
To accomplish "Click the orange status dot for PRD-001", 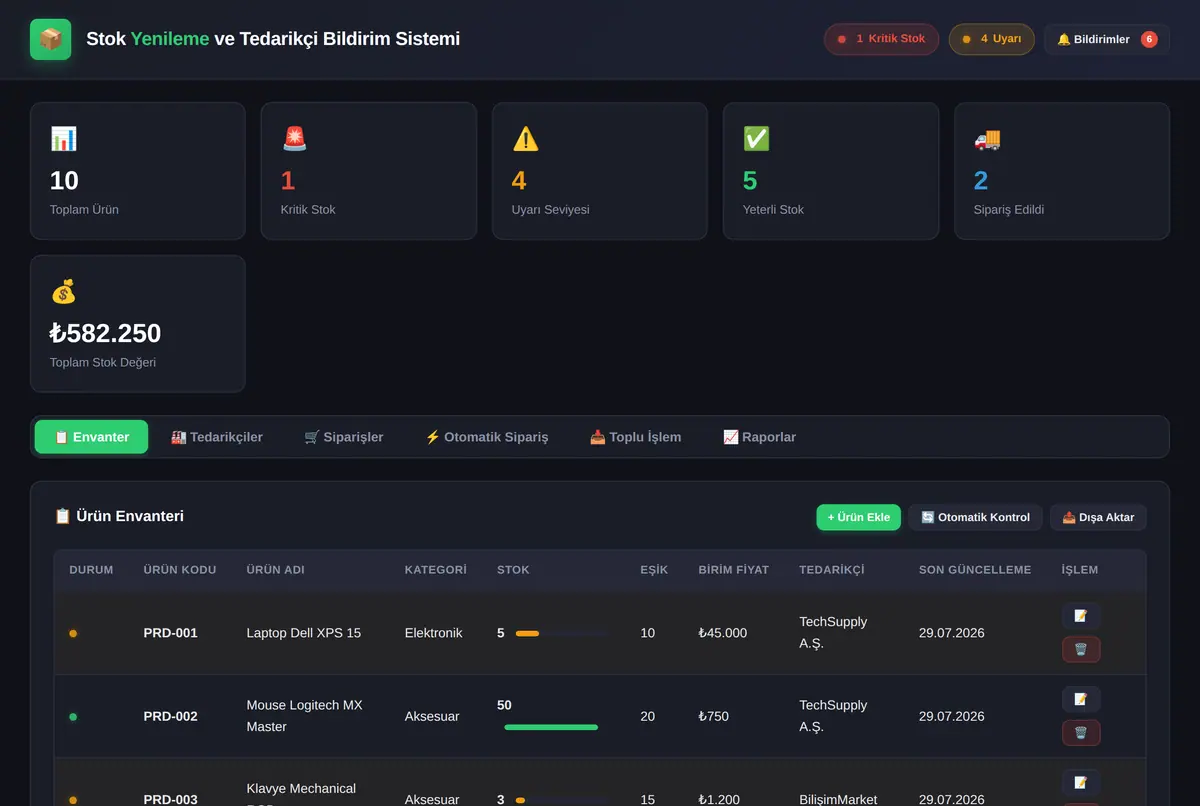I will [73, 633].
